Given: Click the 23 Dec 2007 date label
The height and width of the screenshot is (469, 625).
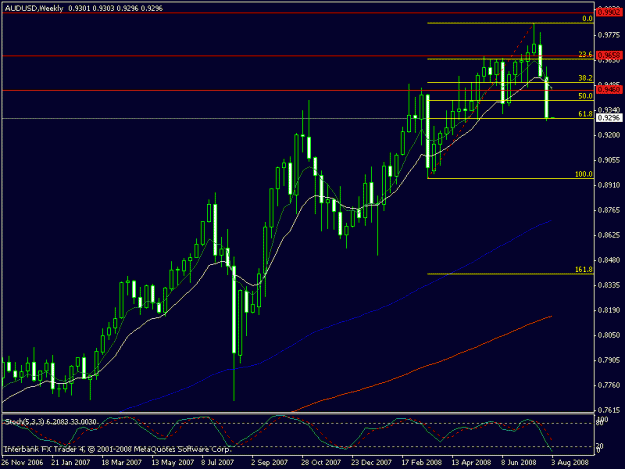Looking at the screenshot, I should coord(371,463).
